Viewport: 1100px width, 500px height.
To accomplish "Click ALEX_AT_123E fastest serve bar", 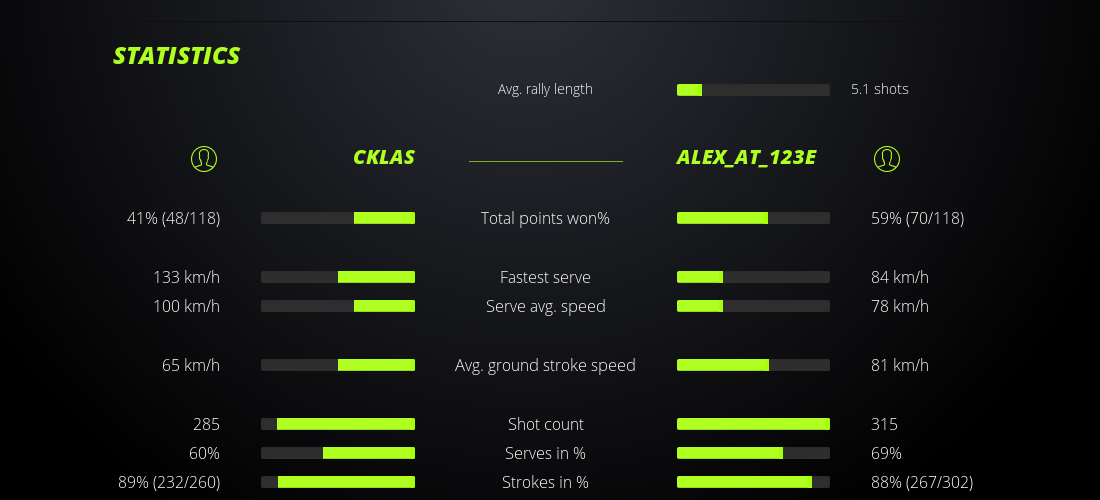I will tap(753, 277).
